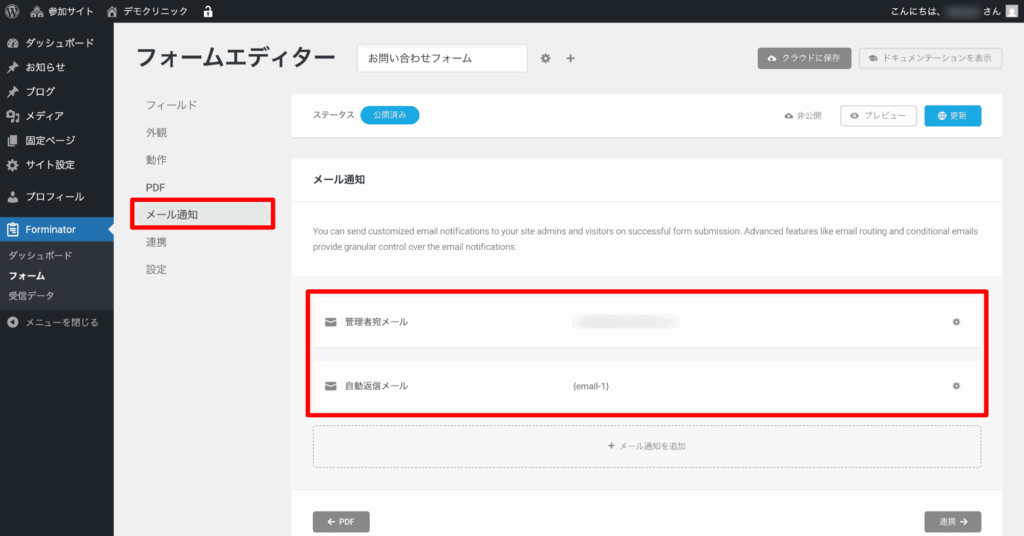The image size is (1024, 536).
Task: Open the Forminator menu in sidebar
Action: [x=50, y=229]
